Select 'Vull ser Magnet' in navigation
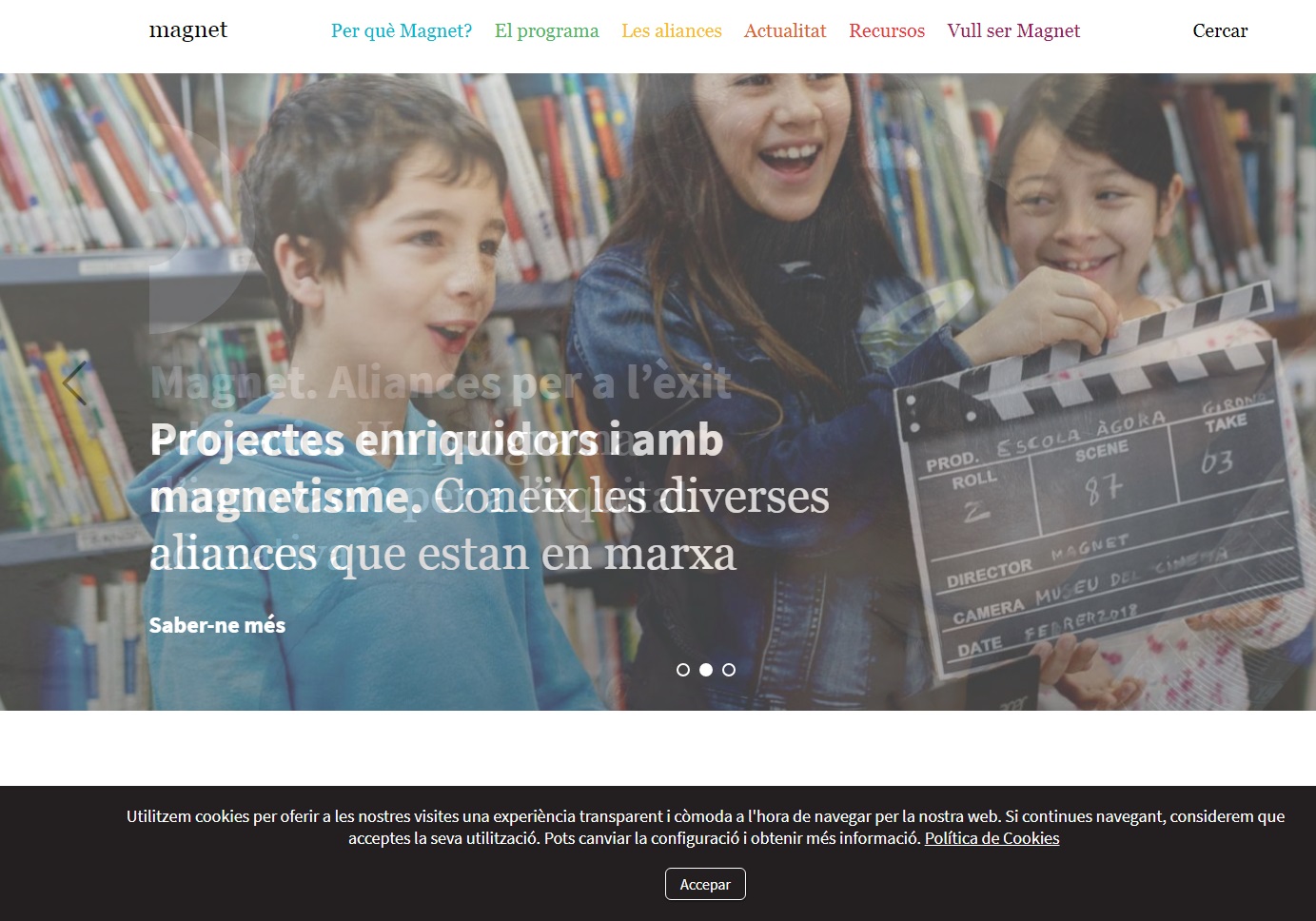Screen dimensions: 1316x921 (1013, 30)
